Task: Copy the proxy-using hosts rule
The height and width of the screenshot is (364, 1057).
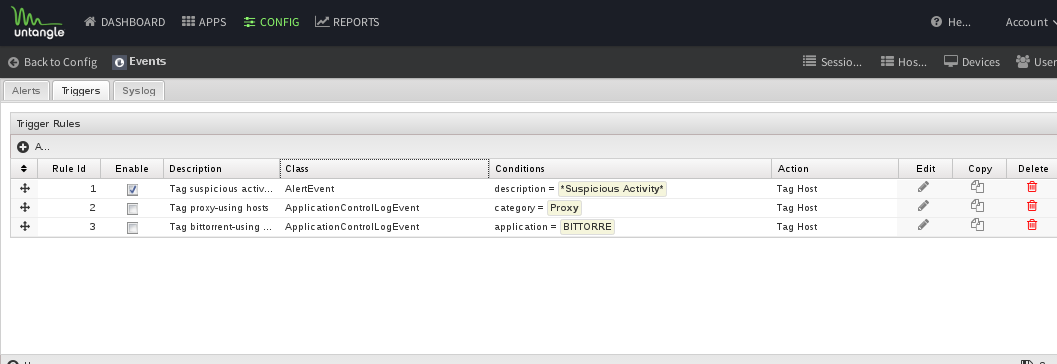Action: (977, 206)
